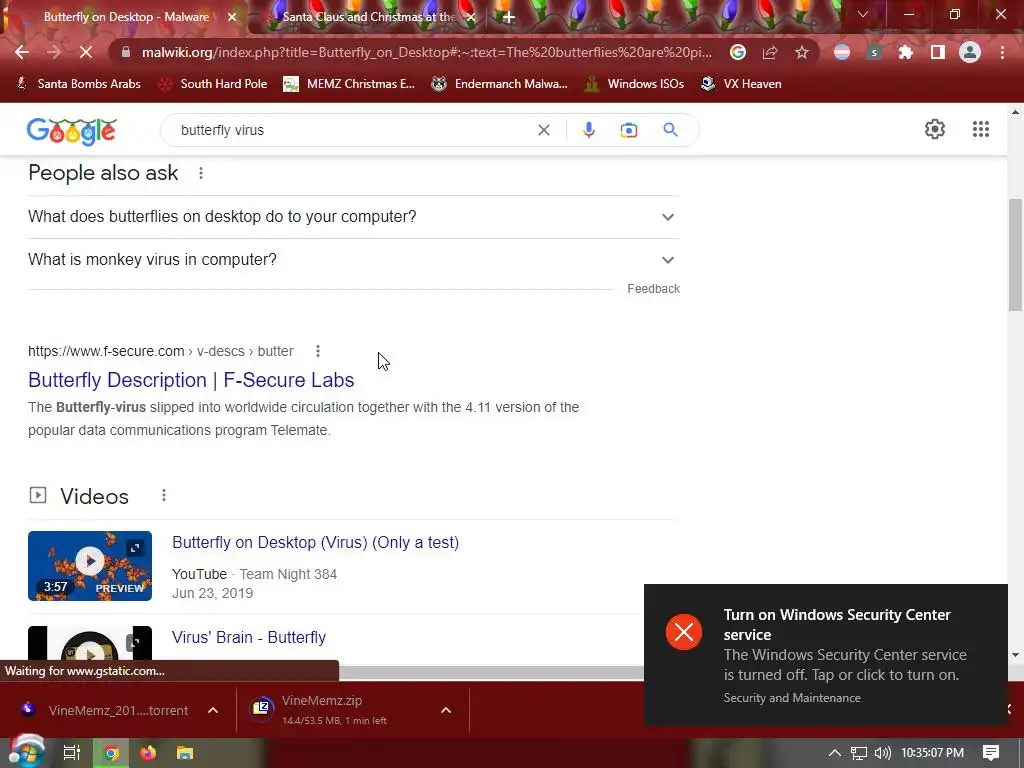Open MEMZ Christmas bookmark
The width and height of the screenshot is (1024, 768).
pos(349,84)
